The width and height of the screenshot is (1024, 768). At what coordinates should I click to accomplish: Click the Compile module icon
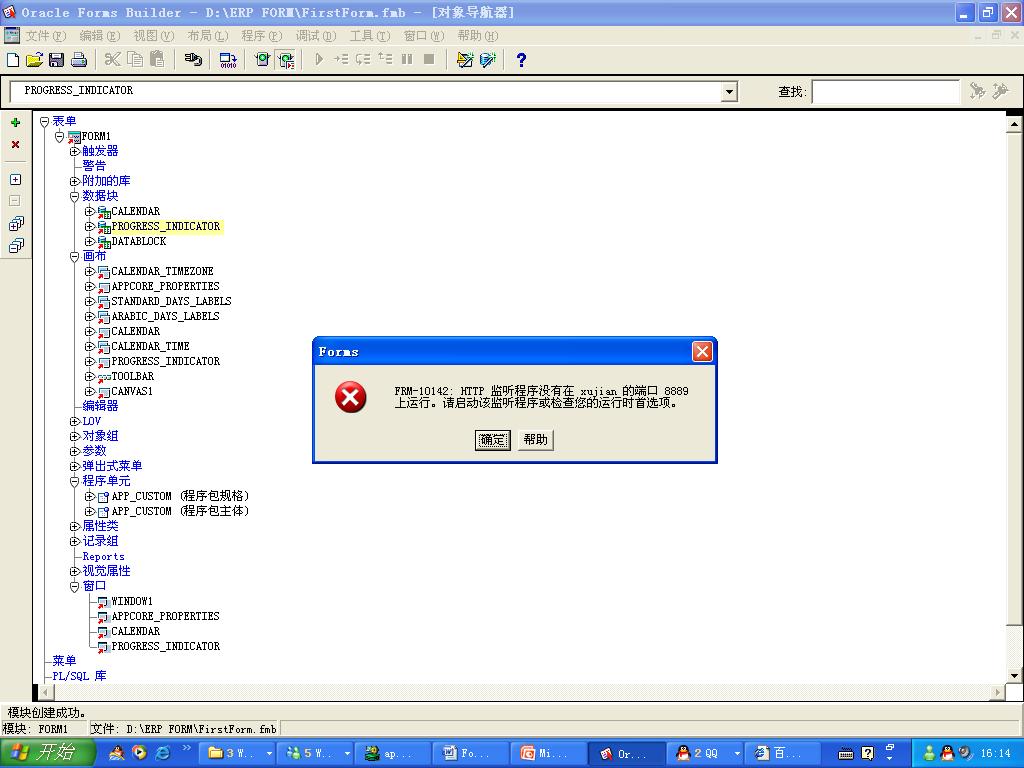228,60
